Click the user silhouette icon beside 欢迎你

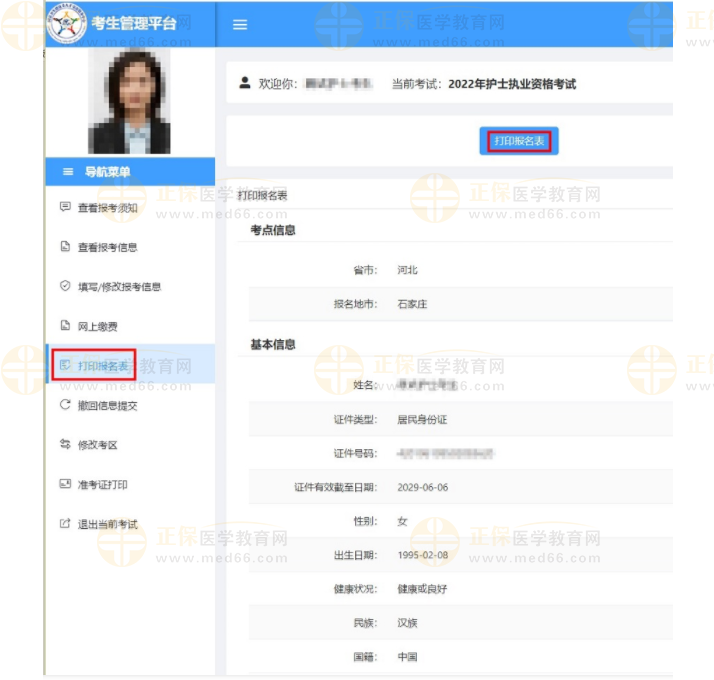pos(245,84)
